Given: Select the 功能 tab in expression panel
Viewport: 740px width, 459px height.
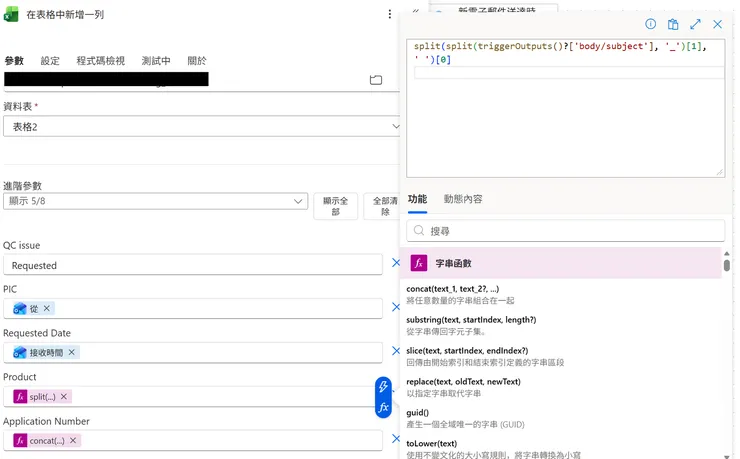Looking at the screenshot, I should pos(417,199).
